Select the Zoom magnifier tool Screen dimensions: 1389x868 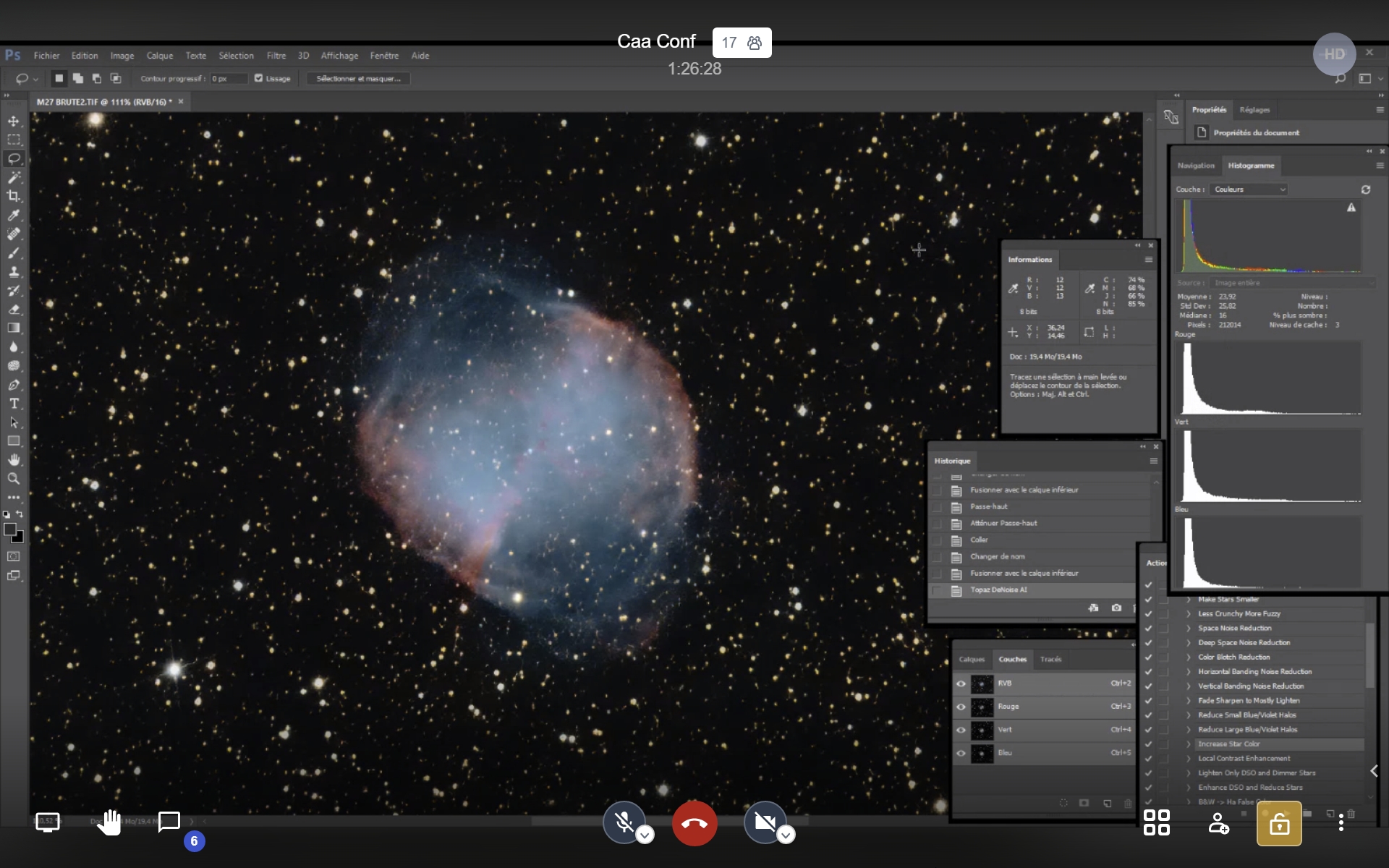point(14,479)
